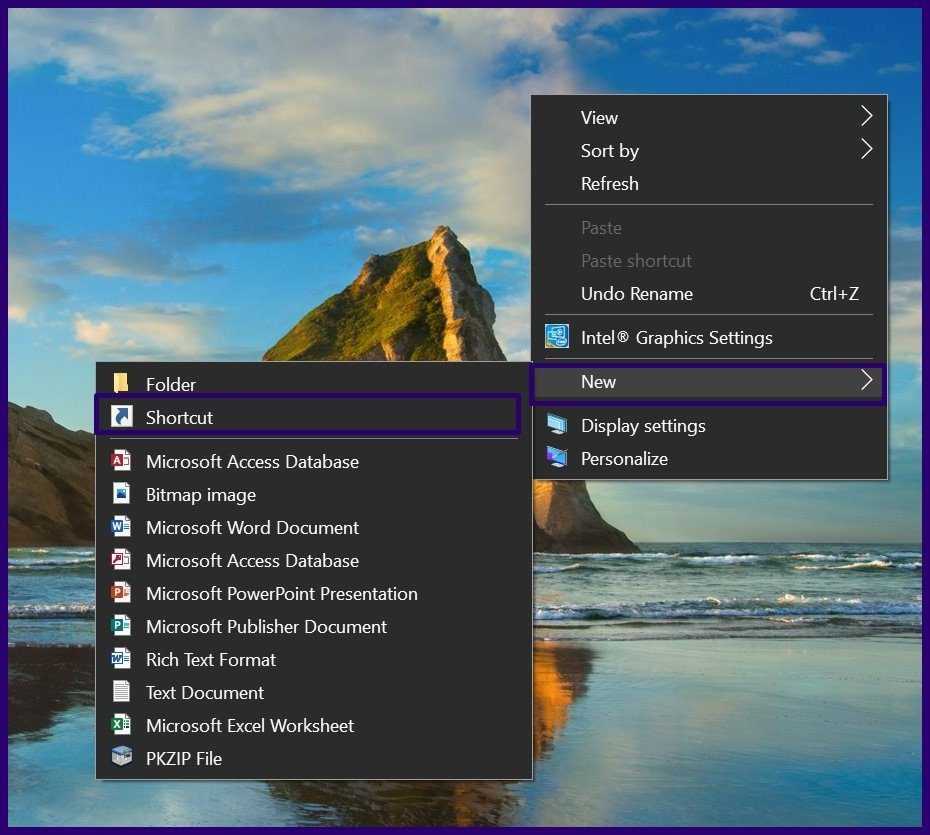Click the PowerPoint Presentation icon
Screen dimensions: 930x835
(x=121, y=593)
